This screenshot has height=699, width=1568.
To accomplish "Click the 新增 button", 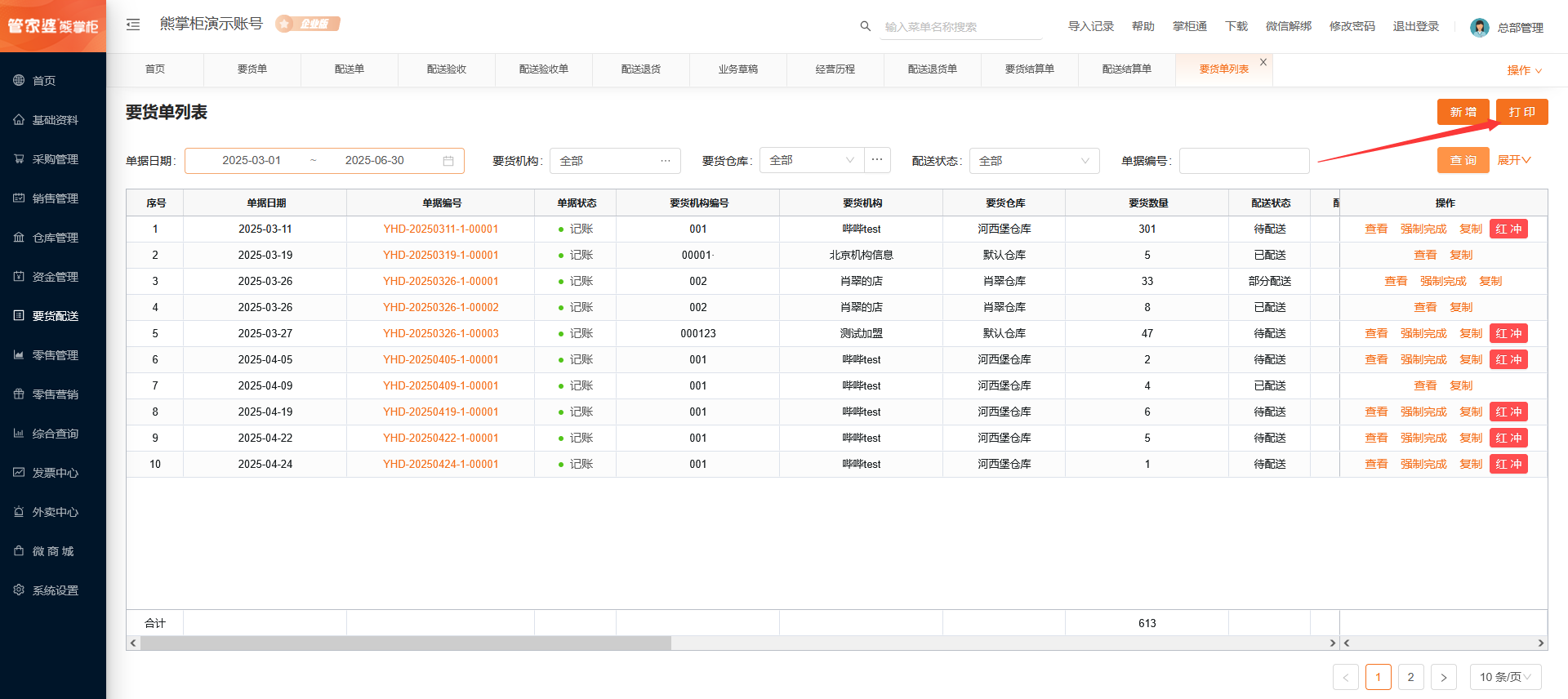I will [1463, 112].
